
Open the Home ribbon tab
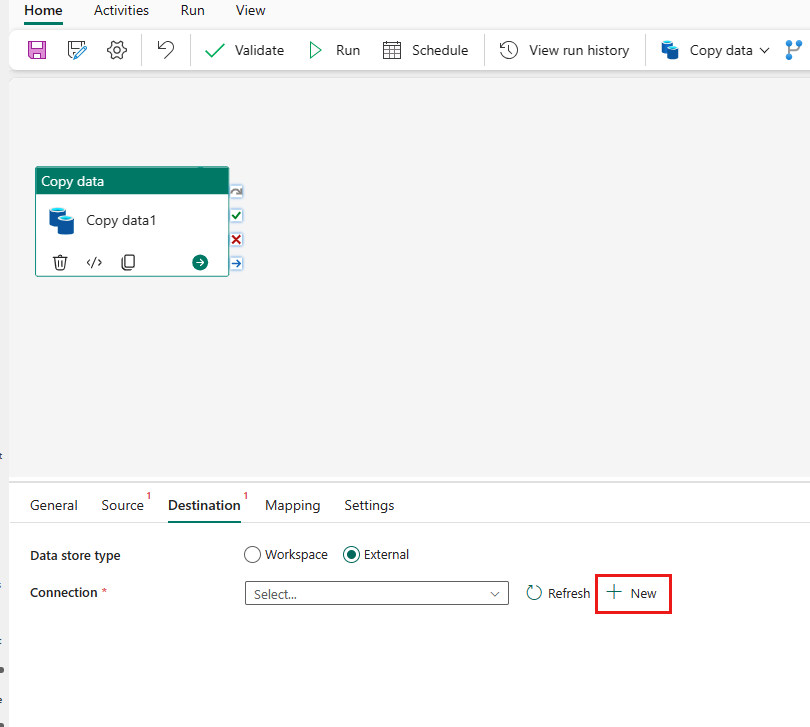(x=43, y=10)
